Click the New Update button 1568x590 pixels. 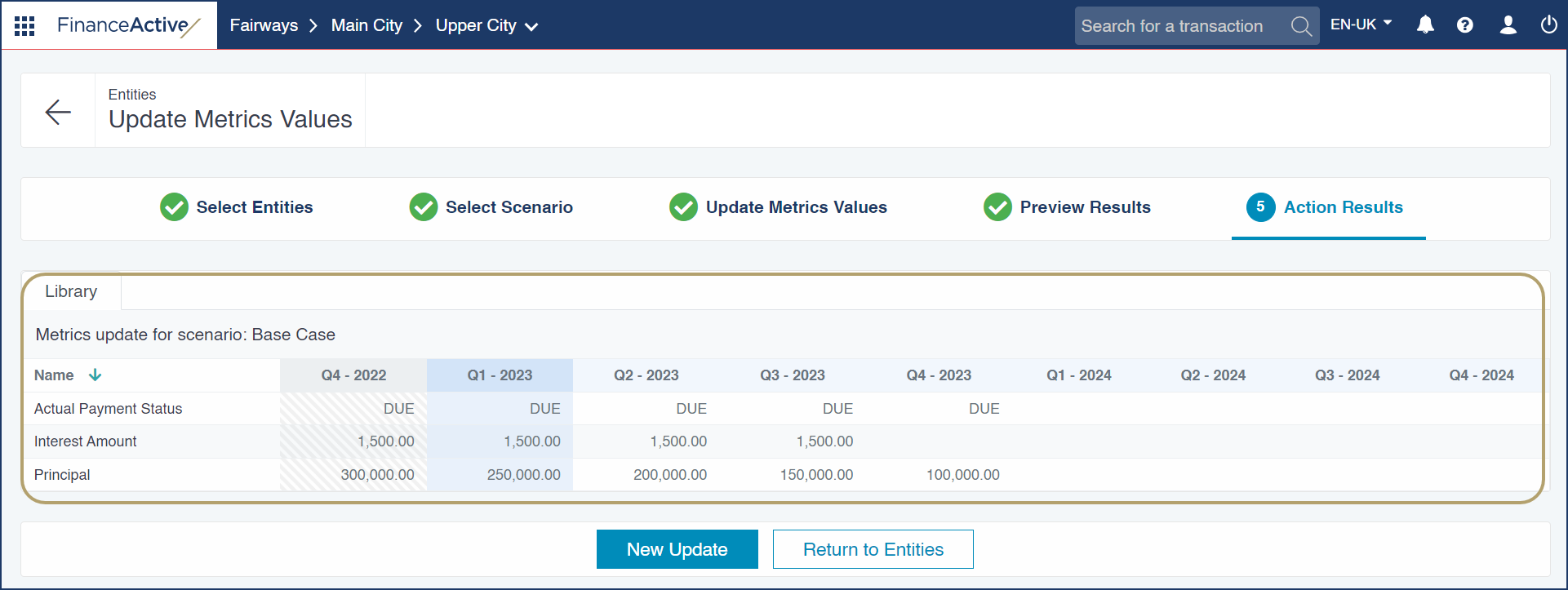click(x=677, y=549)
